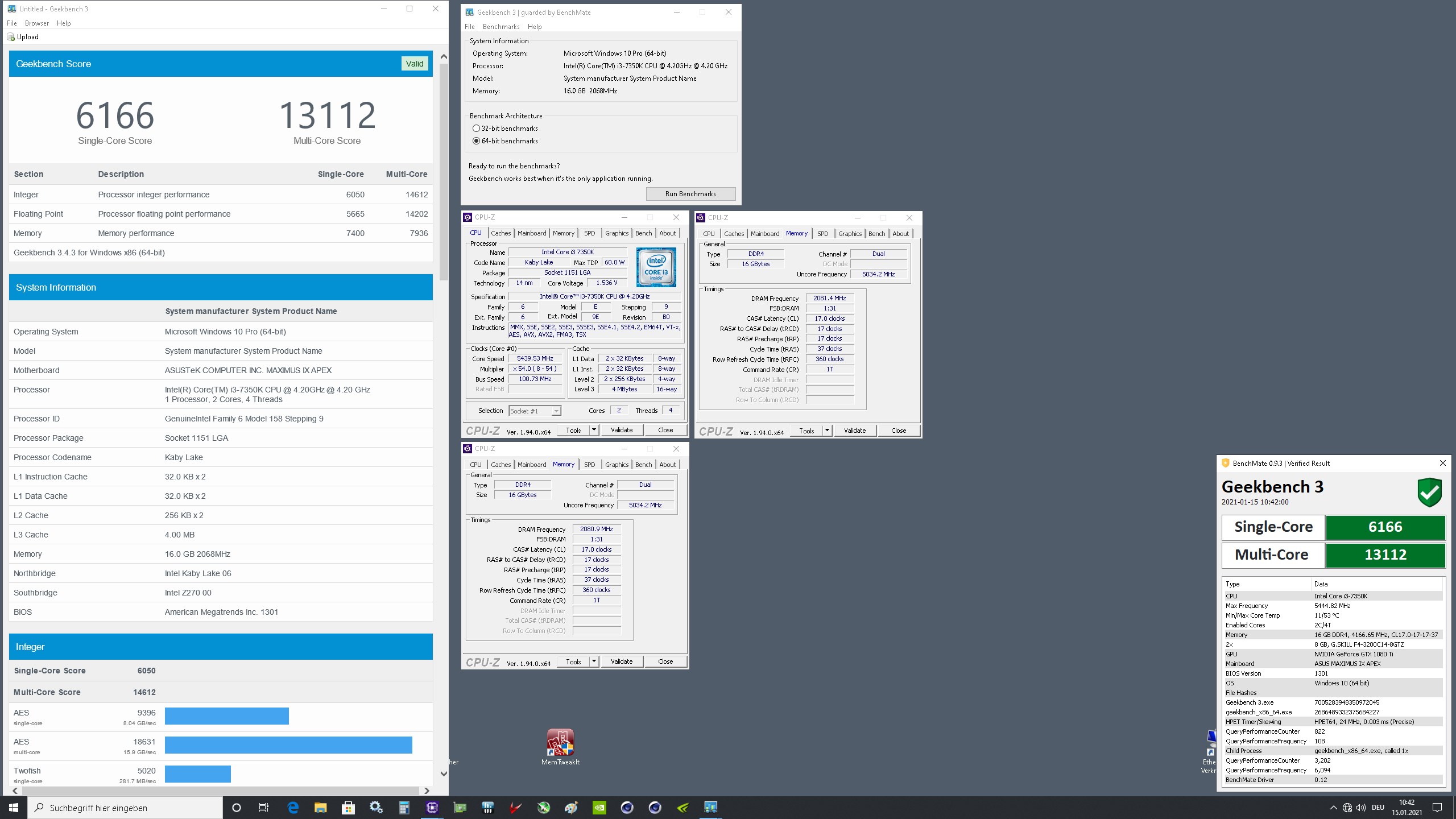This screenshot has height=819, width=1456.
Task: Open MemTweakIt desktop shortcut
Action: (x=561, y=747)
